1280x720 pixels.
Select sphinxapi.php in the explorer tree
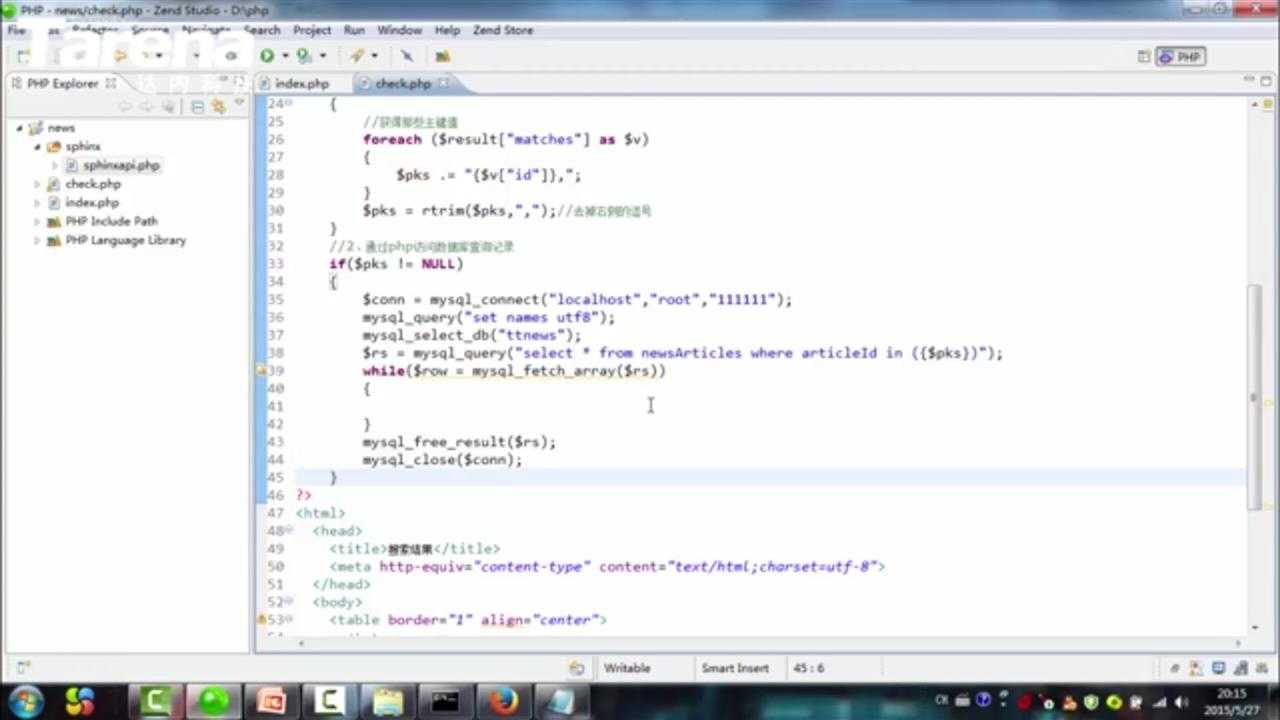click(x=121, y=165)
